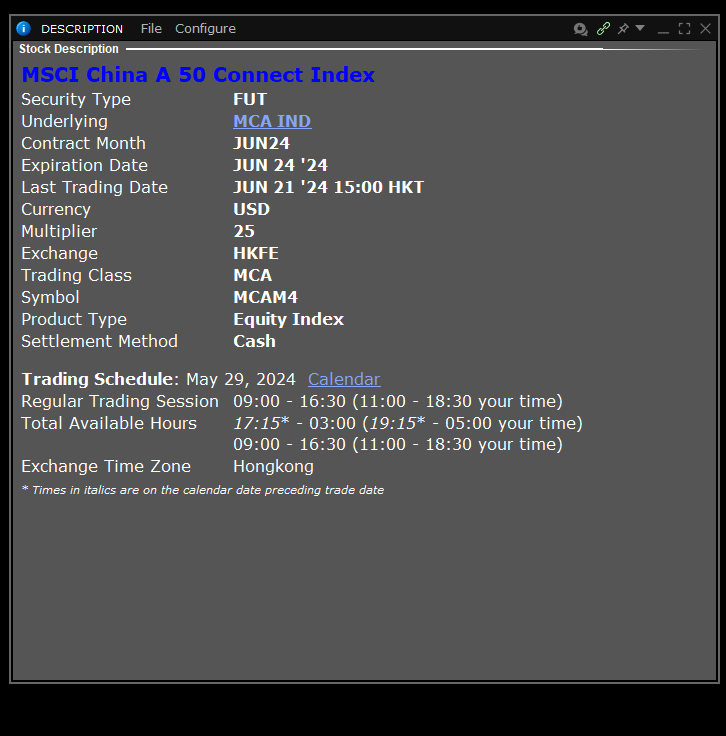
Task: Open the Configure menu
Action: coord(205,29)
